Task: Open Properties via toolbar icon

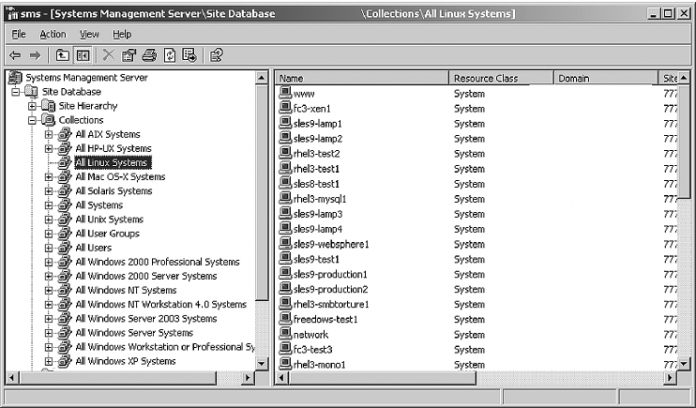Action: [129, 55]
